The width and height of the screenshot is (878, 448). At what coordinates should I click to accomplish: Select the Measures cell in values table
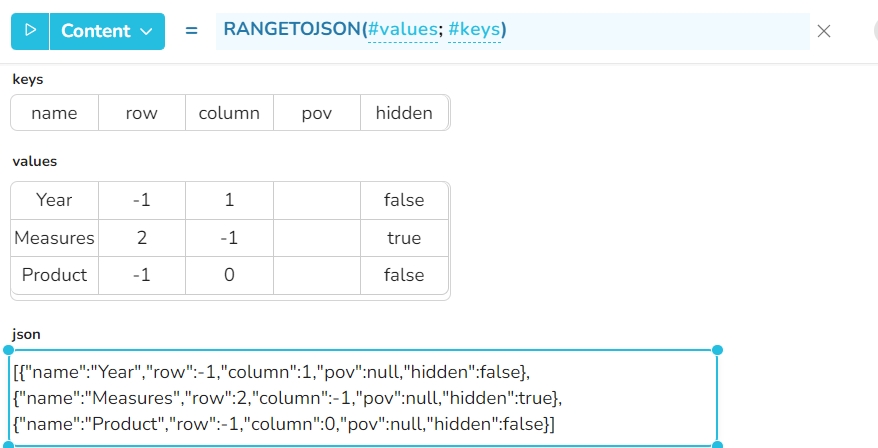point(54,238)
